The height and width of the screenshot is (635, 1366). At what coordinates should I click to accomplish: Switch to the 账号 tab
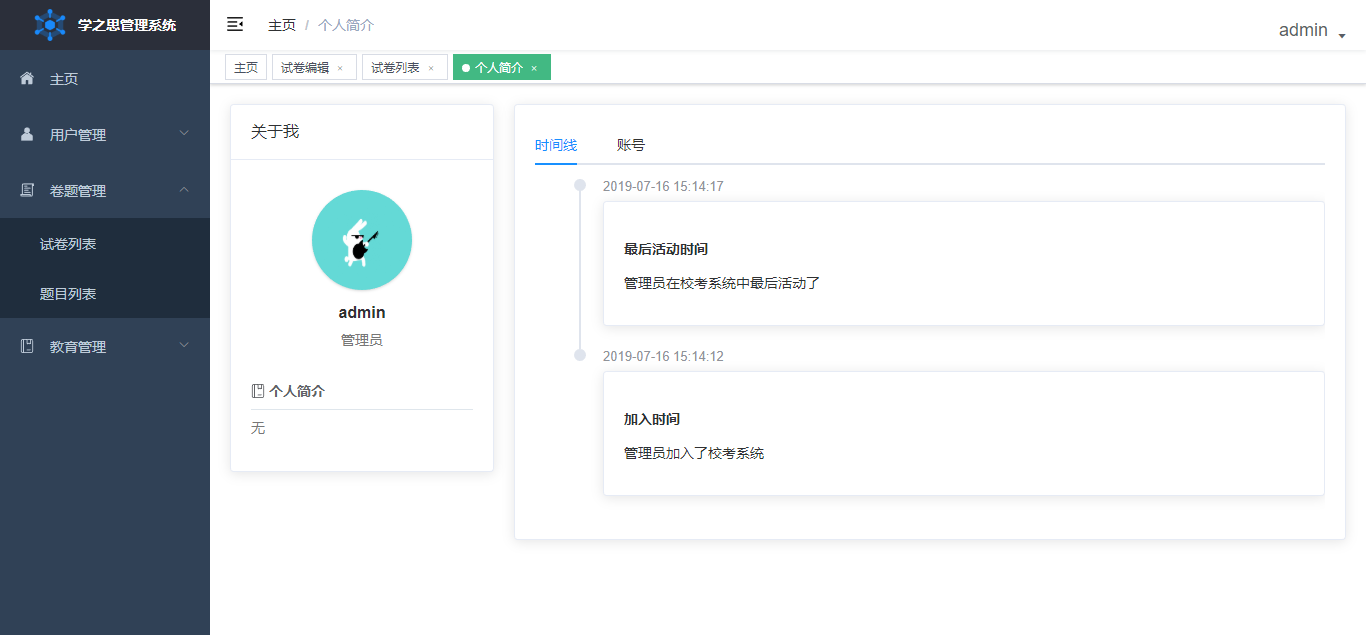(x=631, y=145)
